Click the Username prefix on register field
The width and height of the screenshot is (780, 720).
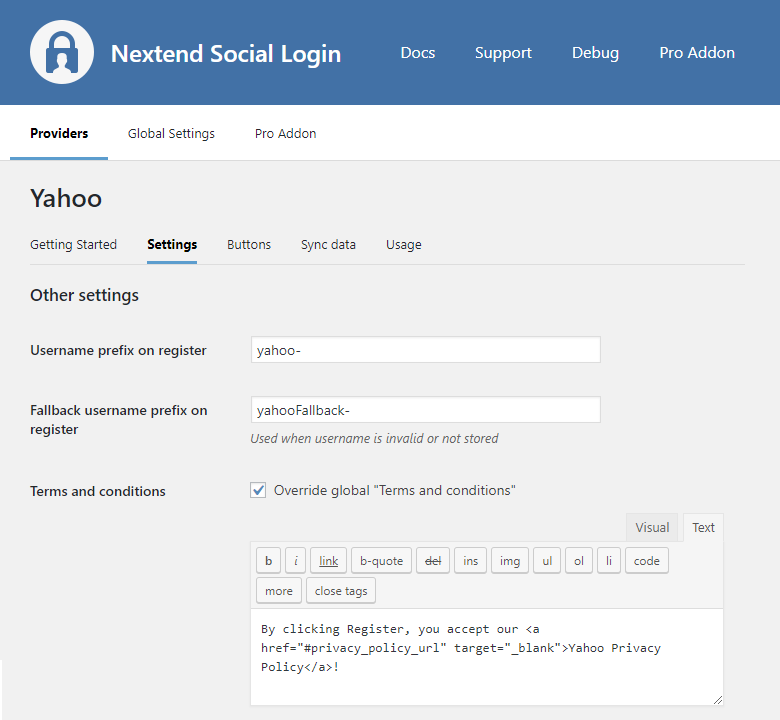425,350
